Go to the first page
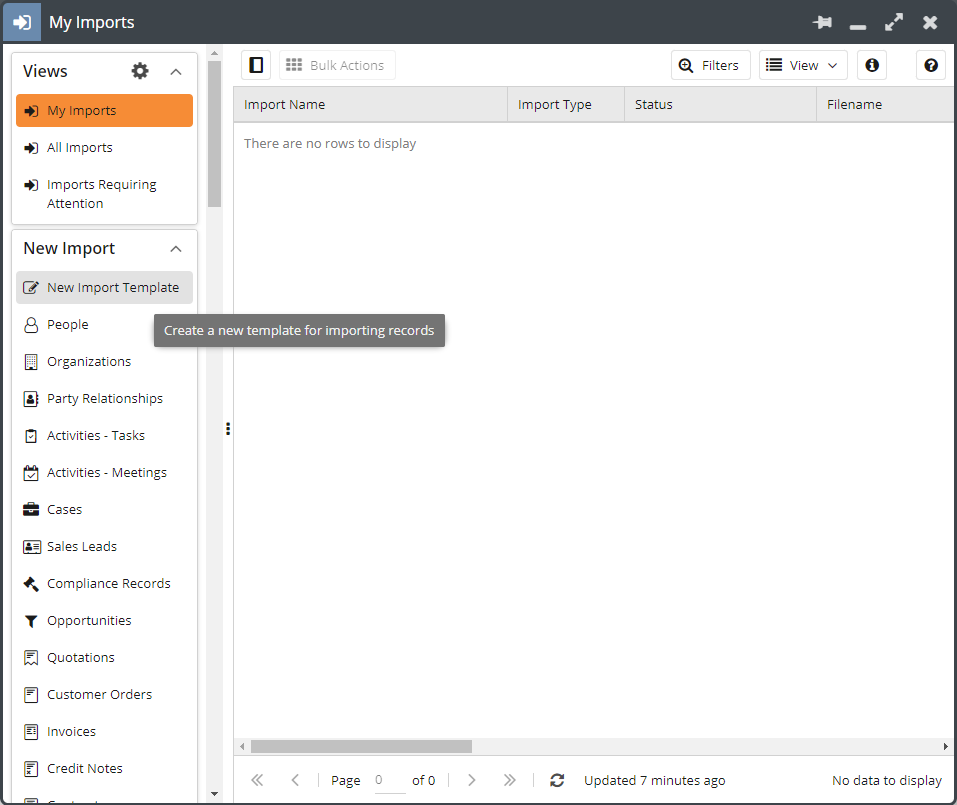The width and height of the screenshot is (957, 805). pyautogui.click(x=257, y=780)
